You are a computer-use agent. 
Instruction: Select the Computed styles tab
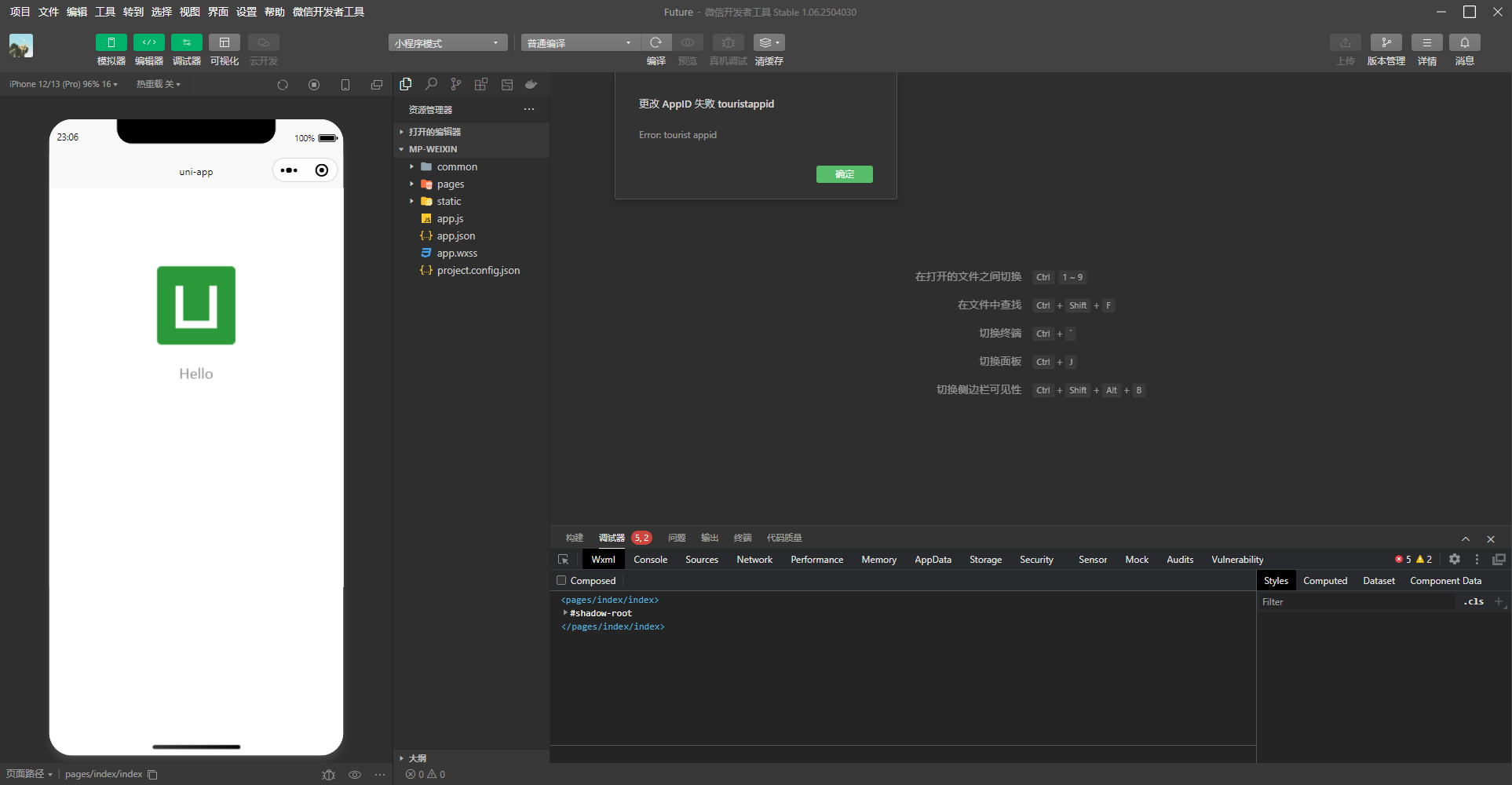(x=1325, y=581)
